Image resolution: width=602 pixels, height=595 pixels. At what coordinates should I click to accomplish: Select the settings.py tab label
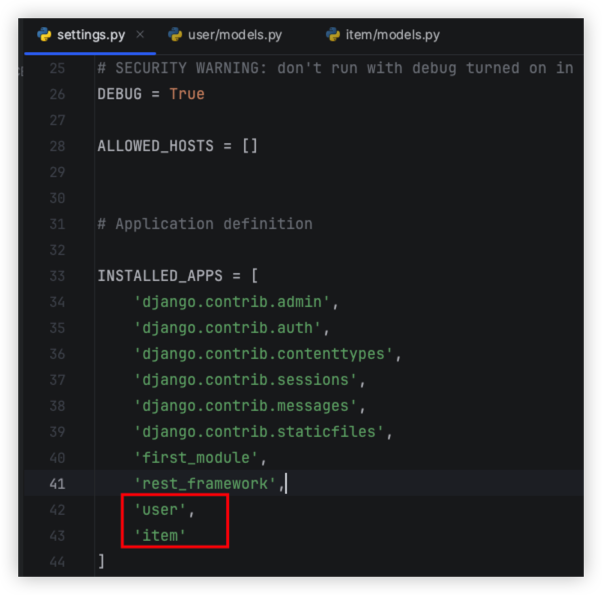click(x=90, y=35)
